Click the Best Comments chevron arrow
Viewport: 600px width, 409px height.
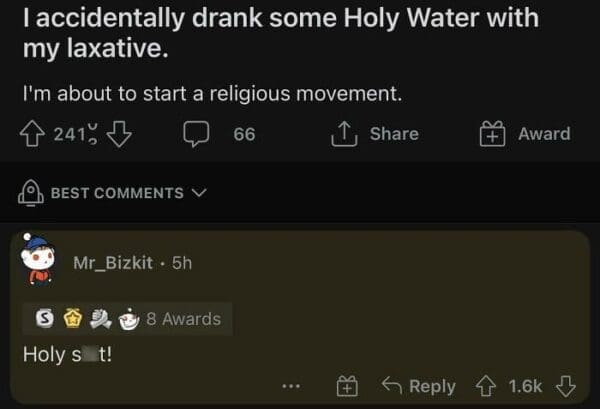pos(199,192)
